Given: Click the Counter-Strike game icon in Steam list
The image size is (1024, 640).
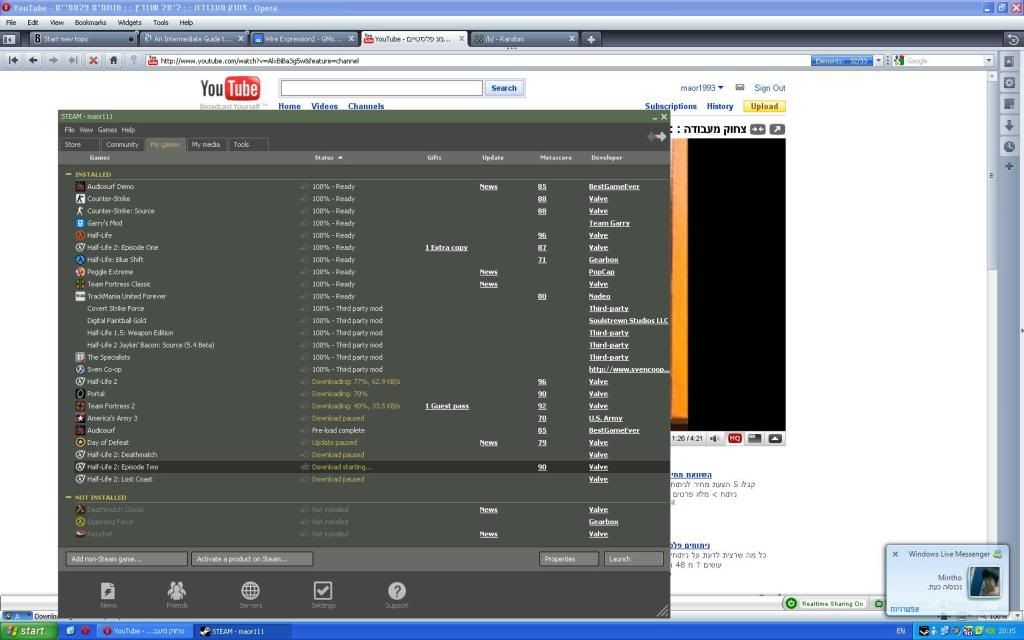Looking at the screenshot, I should click(x=80, y=199).
